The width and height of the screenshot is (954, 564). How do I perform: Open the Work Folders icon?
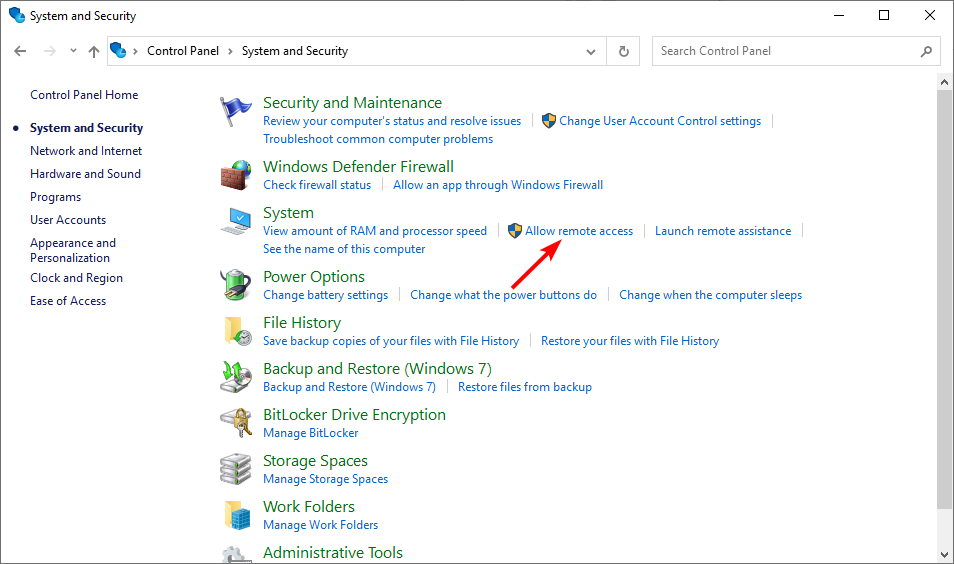coord(237,515)
